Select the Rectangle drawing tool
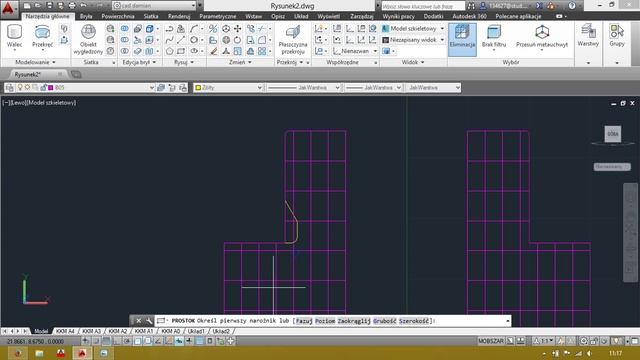 point(180,51)
